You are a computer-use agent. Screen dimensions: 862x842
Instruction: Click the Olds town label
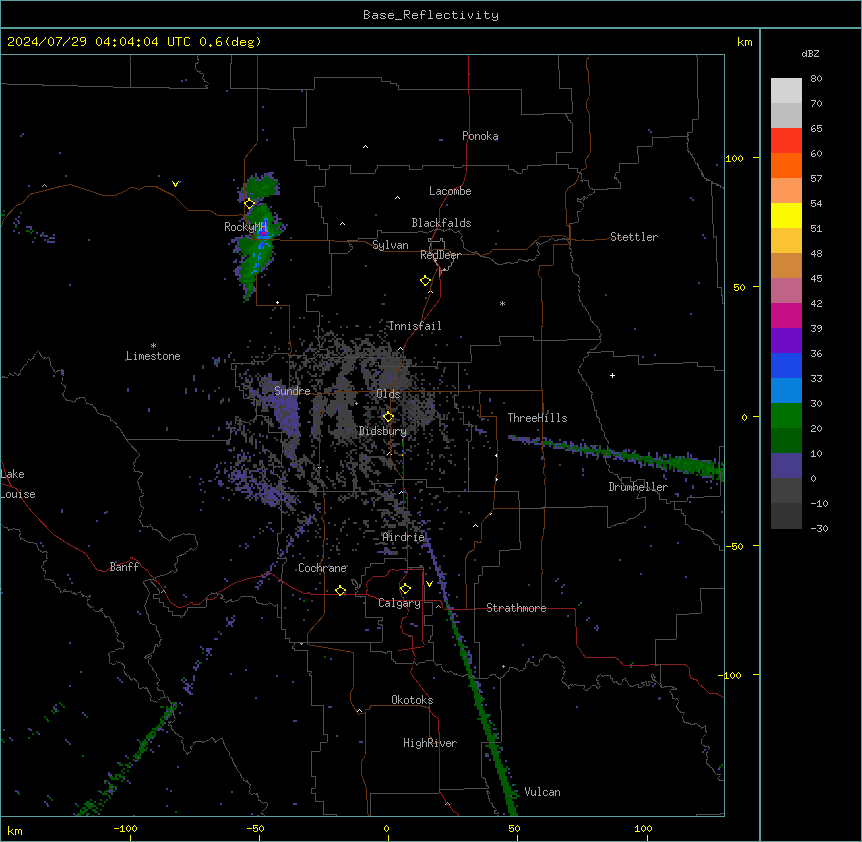(388, 394)
